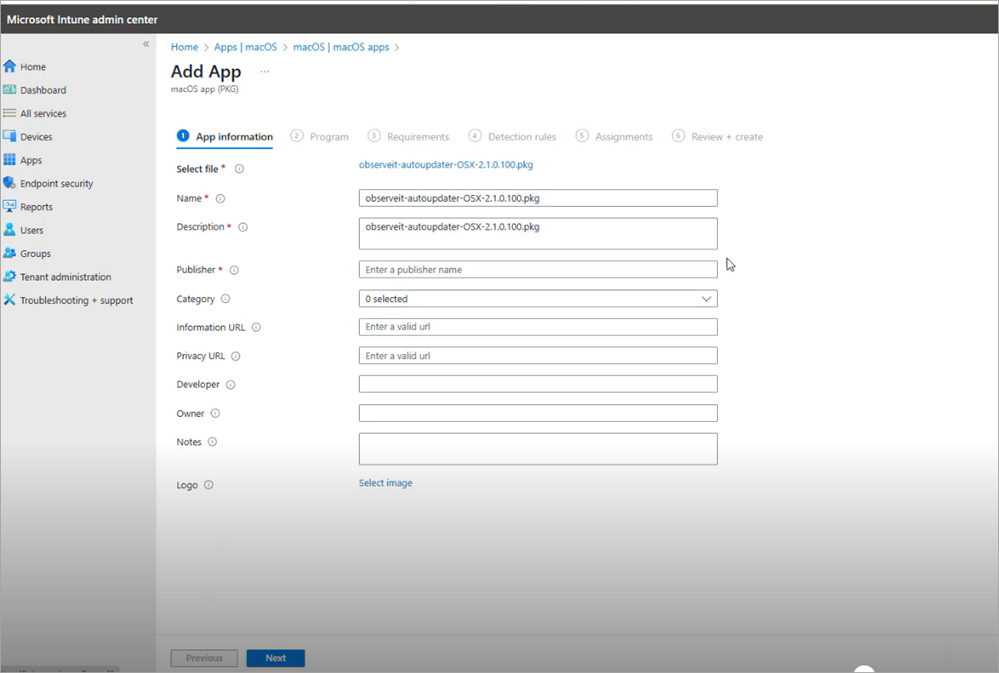The width and height of the screenshot is (999, 673).
Task: Show info tooltip for Description
Action: [243, 227]
